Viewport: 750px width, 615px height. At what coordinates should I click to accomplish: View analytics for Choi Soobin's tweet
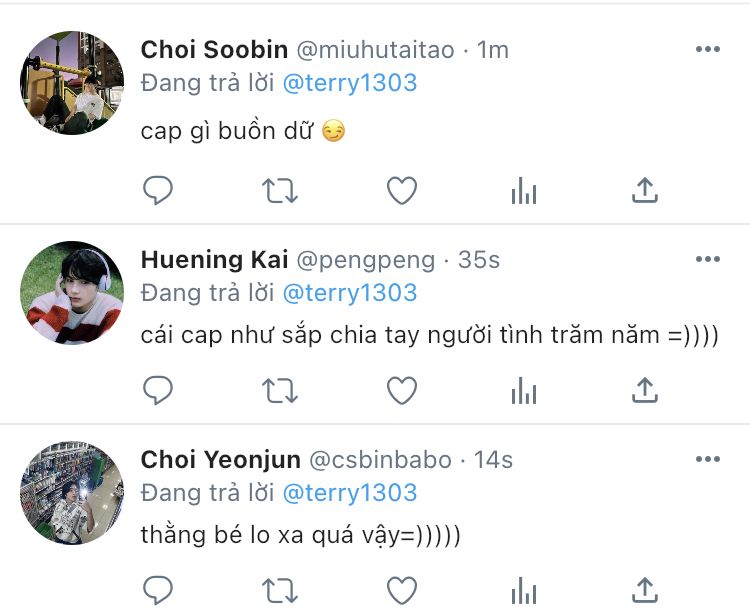coord(524,191)
